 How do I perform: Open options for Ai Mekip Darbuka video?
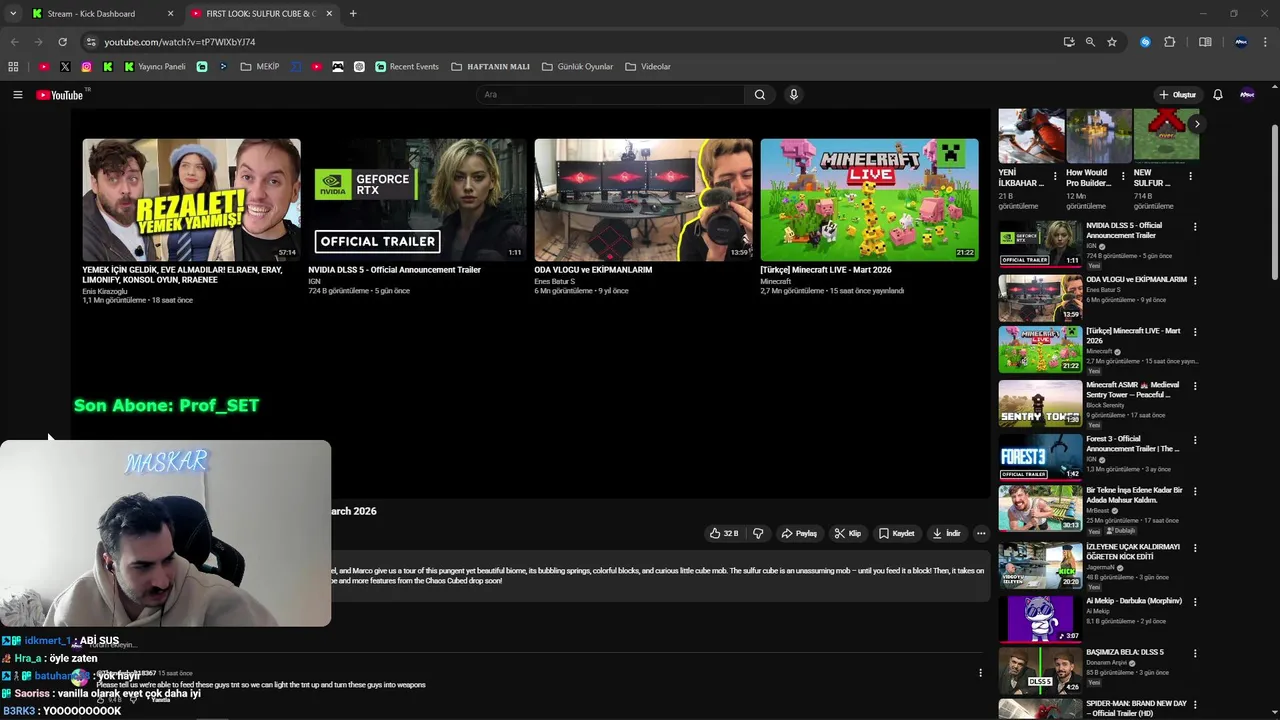1195,602
